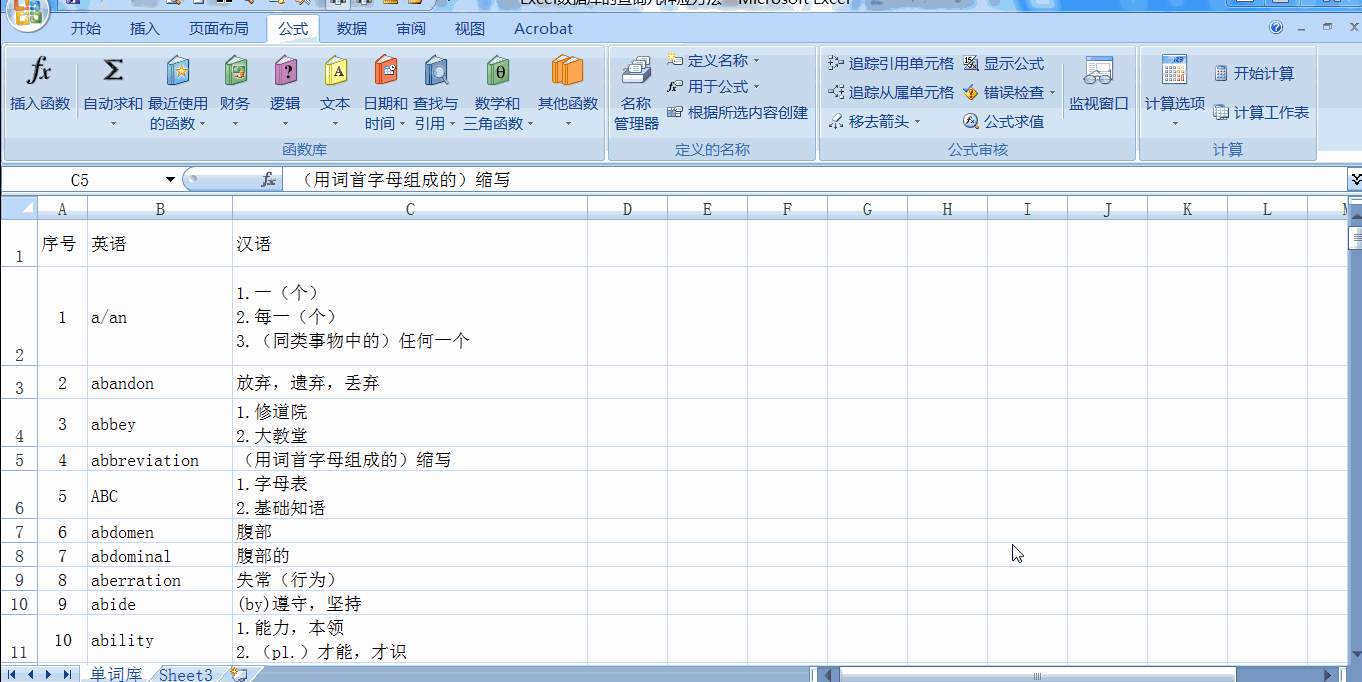Click the fx button on the formula bar

pyautogui.click(x=268, y=180)
